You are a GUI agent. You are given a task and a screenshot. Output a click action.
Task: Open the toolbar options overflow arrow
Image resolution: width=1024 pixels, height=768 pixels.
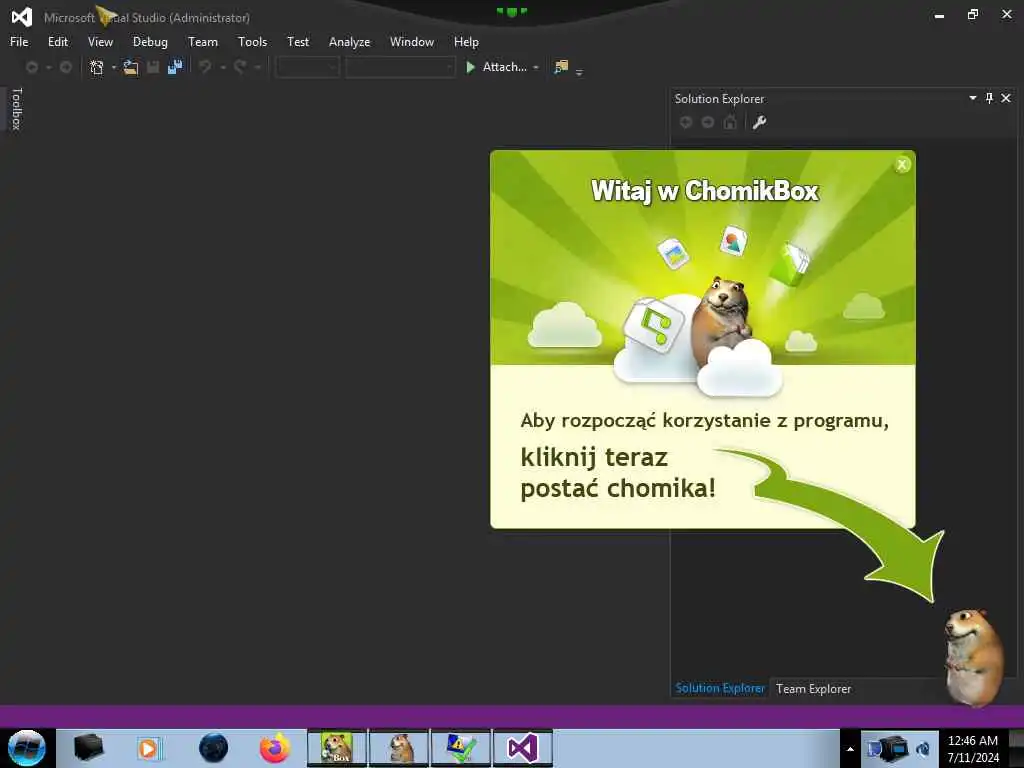tap(579, 72)
